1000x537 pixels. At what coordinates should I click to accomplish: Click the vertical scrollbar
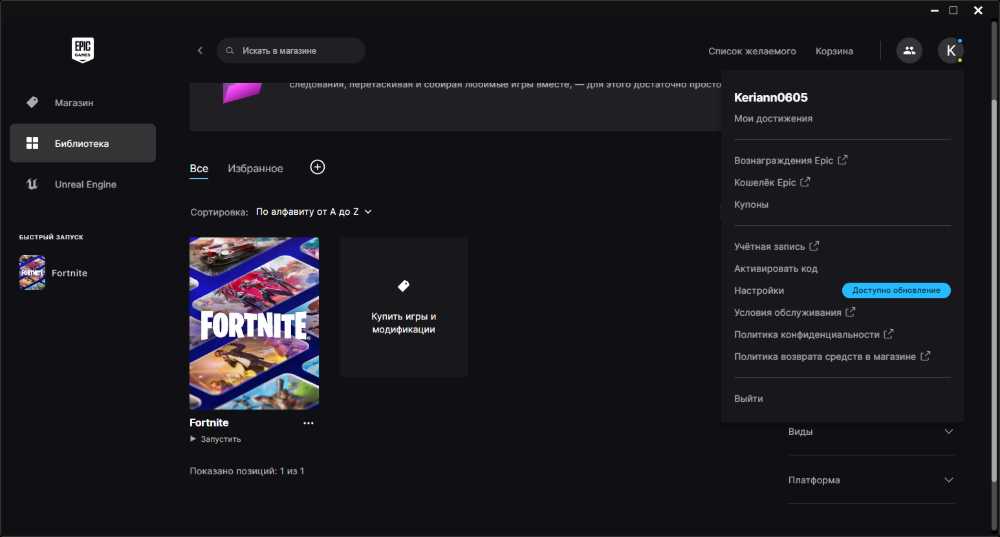993,290
